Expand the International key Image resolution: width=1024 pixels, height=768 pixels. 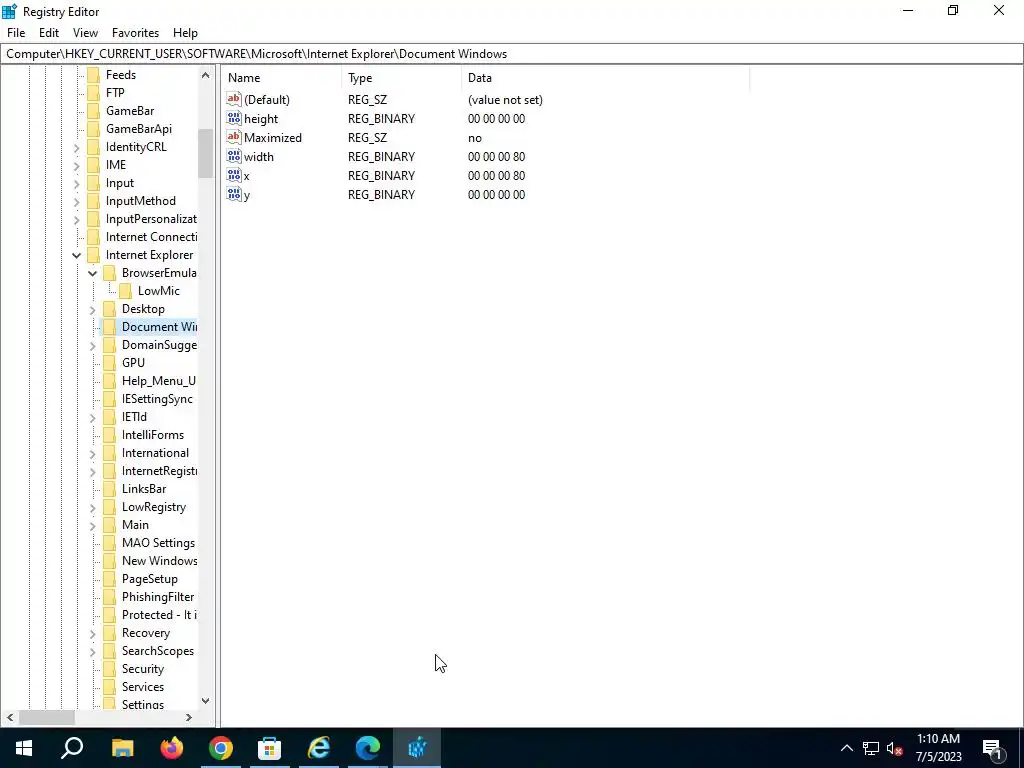tap(93, 453)
